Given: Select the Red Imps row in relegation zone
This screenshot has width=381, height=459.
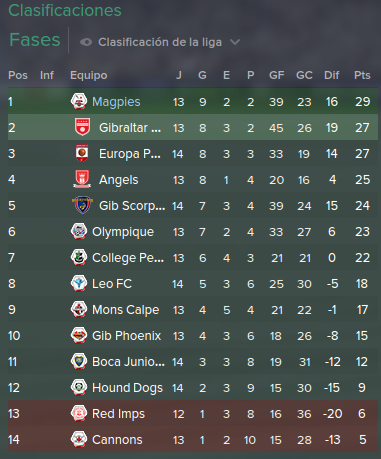Looking at the screenshot, I should coord(193,414).
